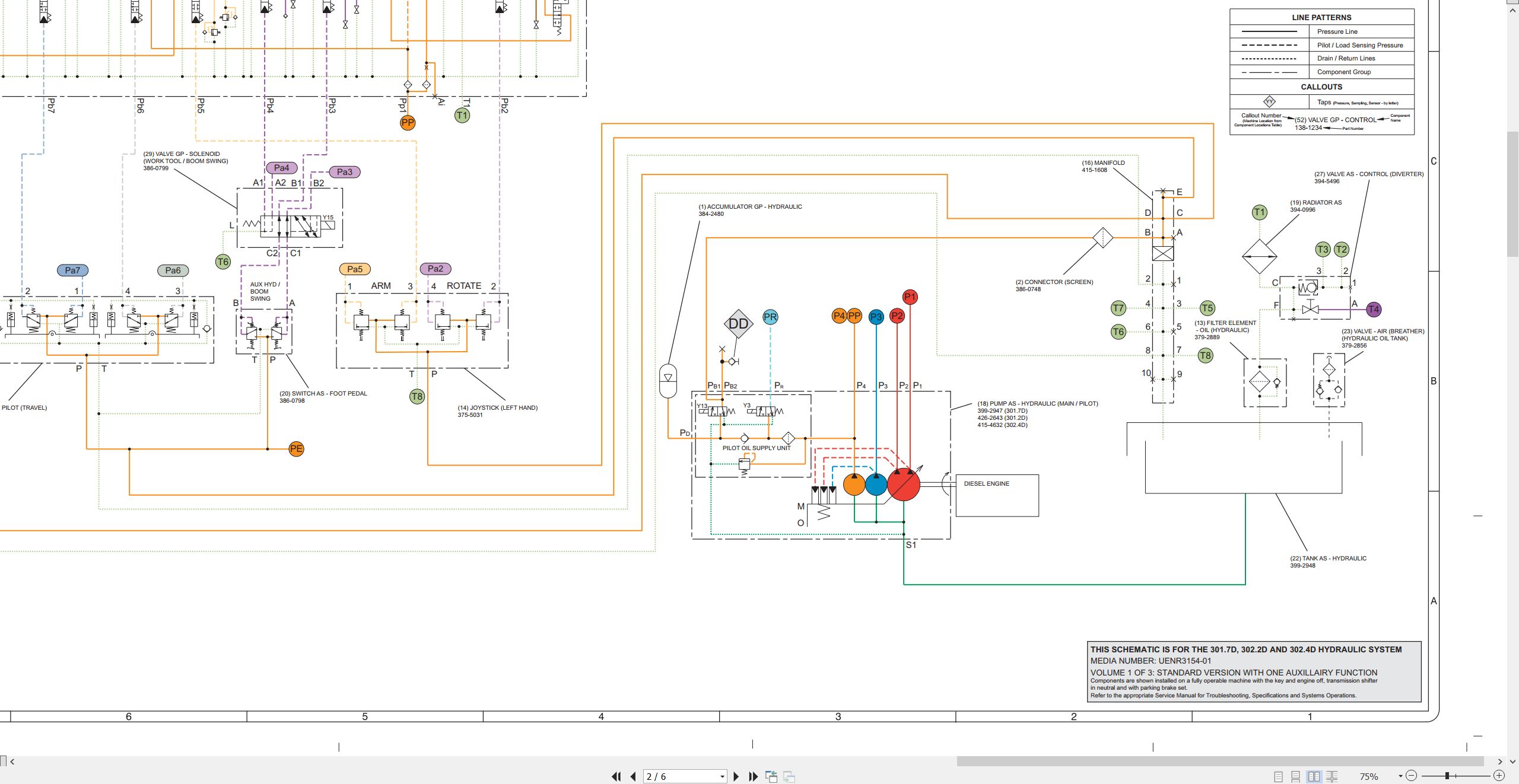The image size is (1519, 784).
Task: Click the Pa6 callout label
Action: [x=173, y=270]
